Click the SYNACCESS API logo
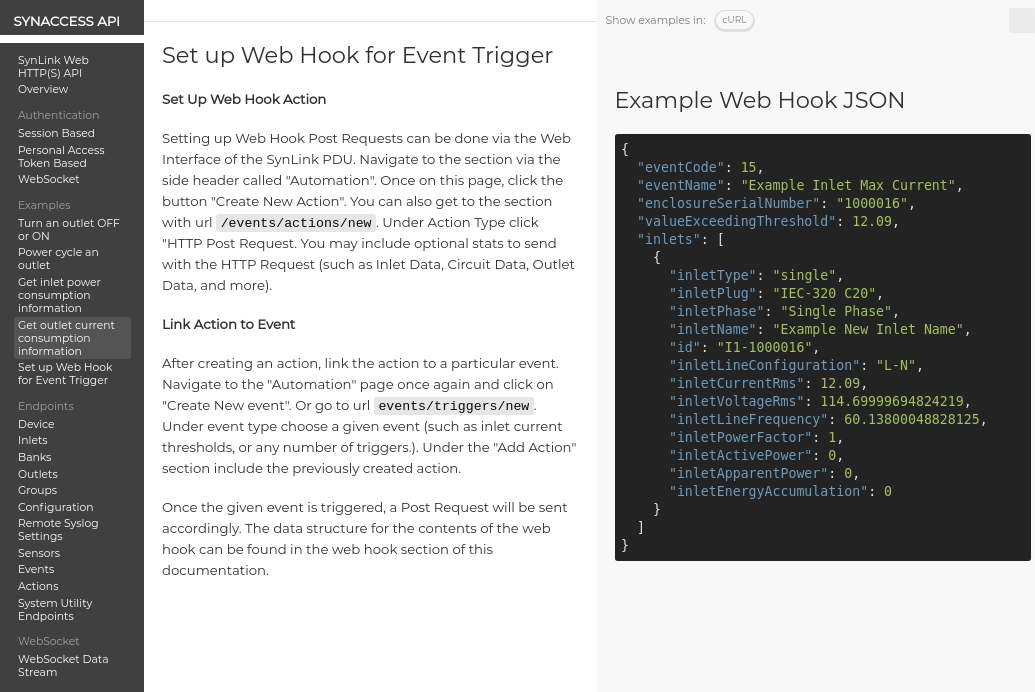 66,21
